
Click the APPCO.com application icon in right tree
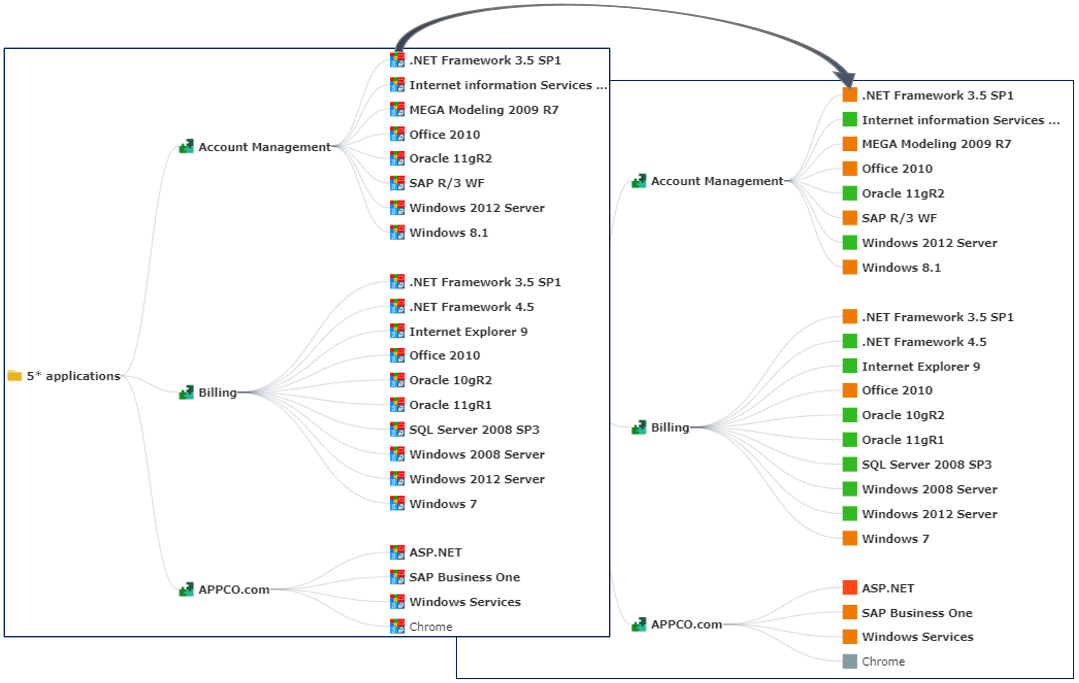point(639,624)
